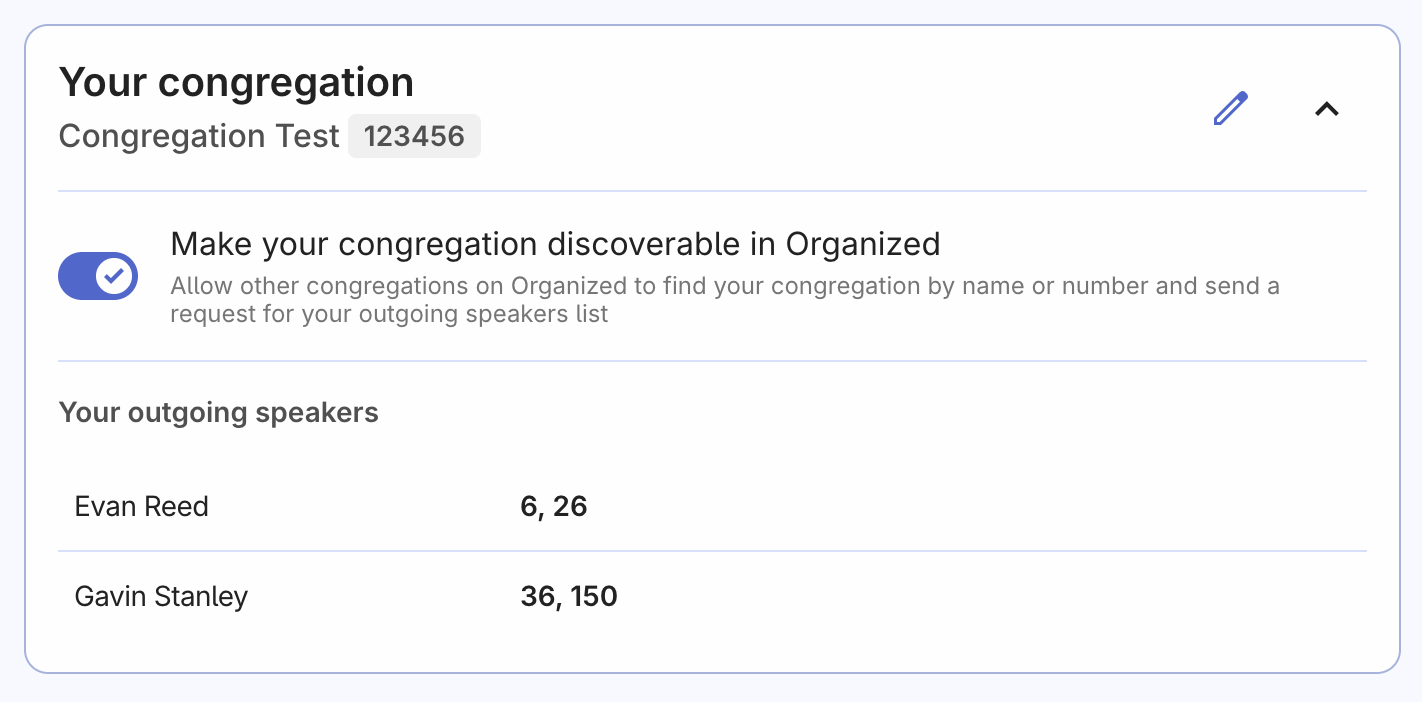Select the Your outgoing speakers heading

tap(218, 412)
